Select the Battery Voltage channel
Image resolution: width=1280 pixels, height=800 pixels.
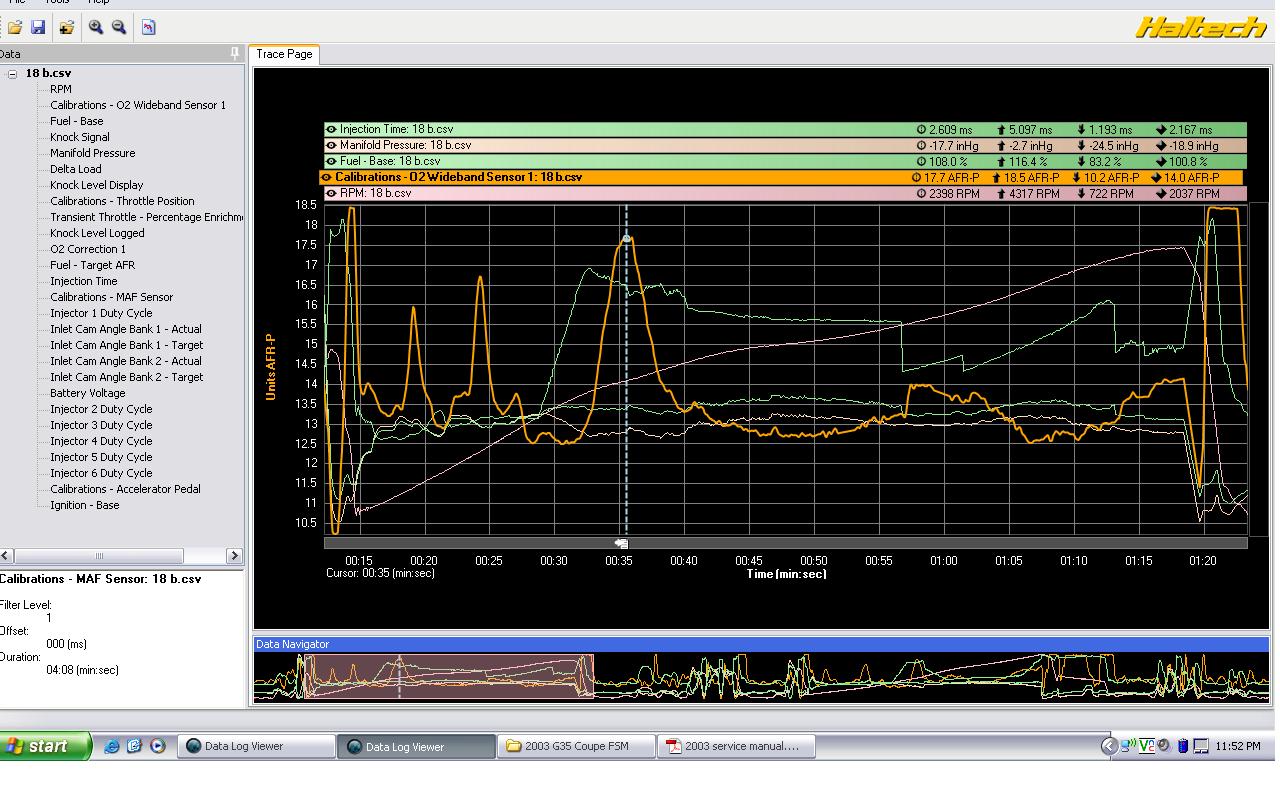88,393
